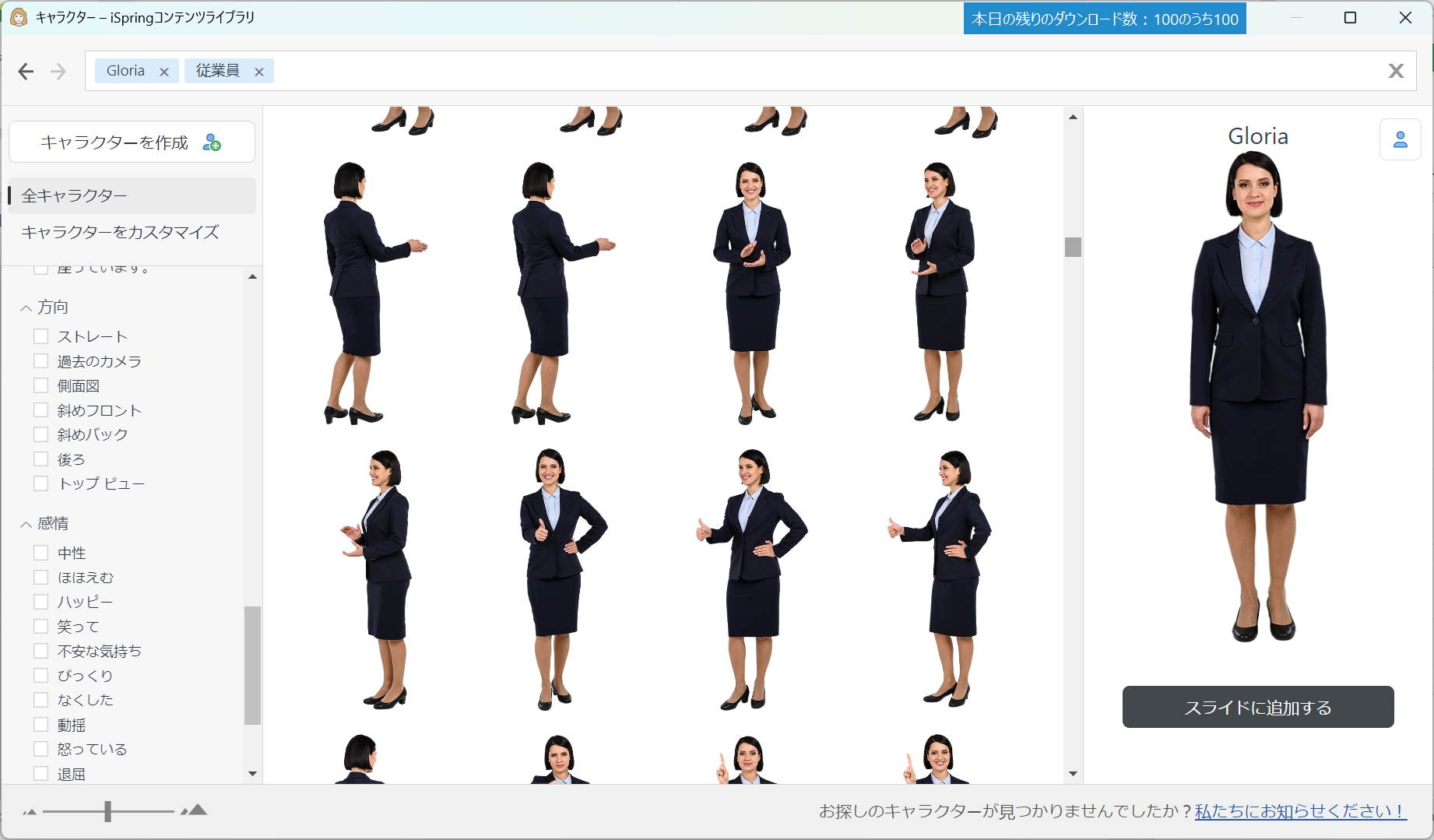The width and height of the screenshot is (1434, 840).
Task: Open the character creation icon next to キャラクターを作成
Action: click(x=212, y=142)
